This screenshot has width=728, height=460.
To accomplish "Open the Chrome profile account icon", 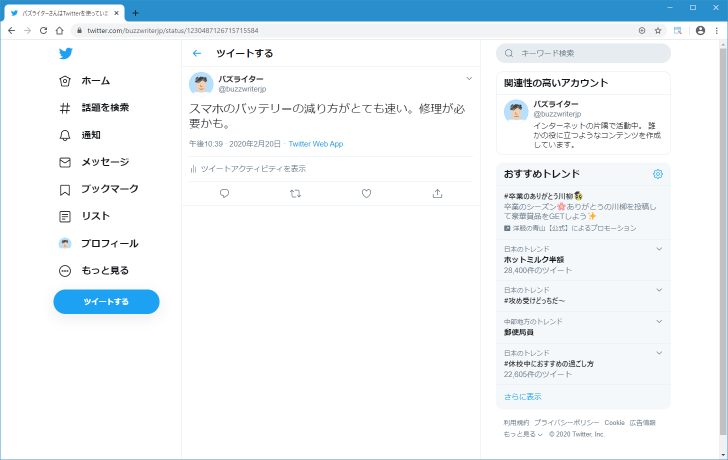I will (x=701, y=31).
